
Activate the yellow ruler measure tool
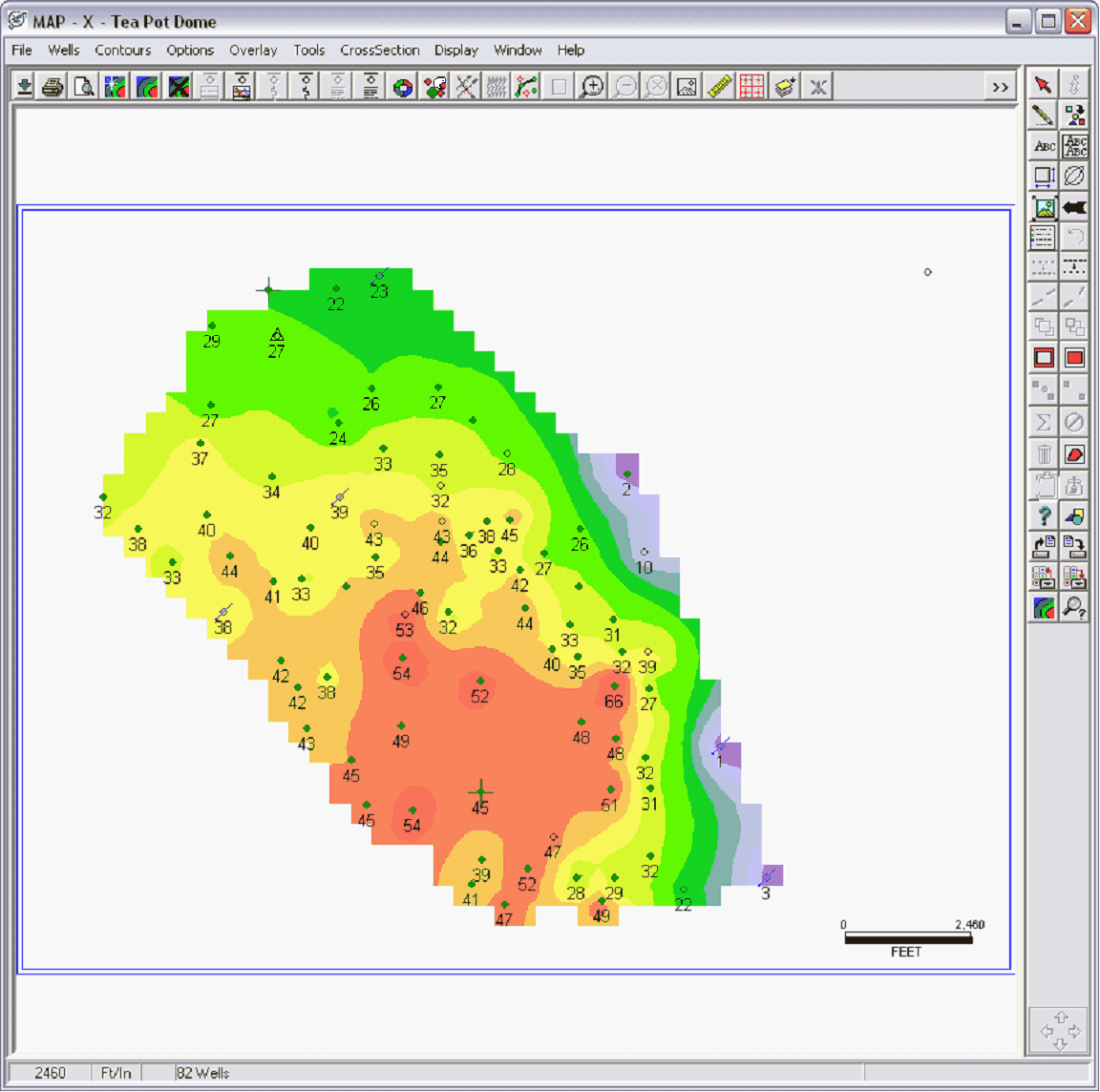coord(719,87)
